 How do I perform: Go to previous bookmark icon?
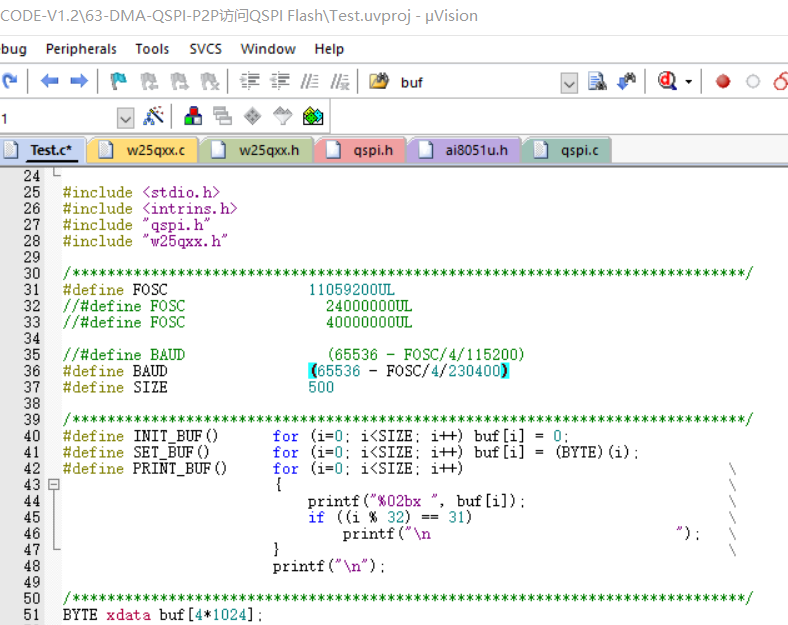(x=149, y=81)
